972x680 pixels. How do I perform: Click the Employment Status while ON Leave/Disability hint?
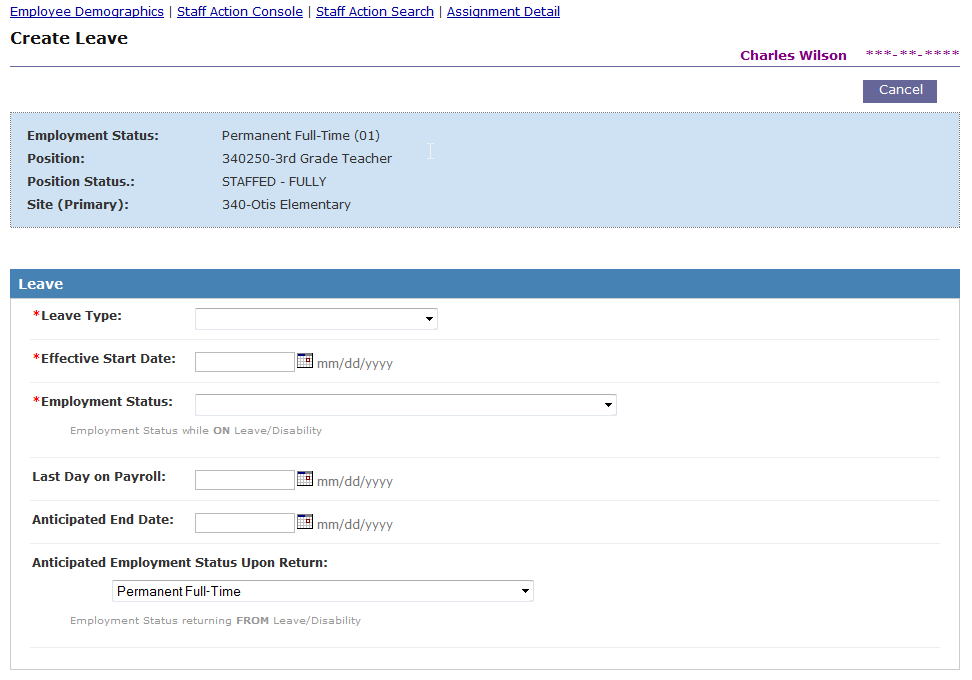pos(196,430)
